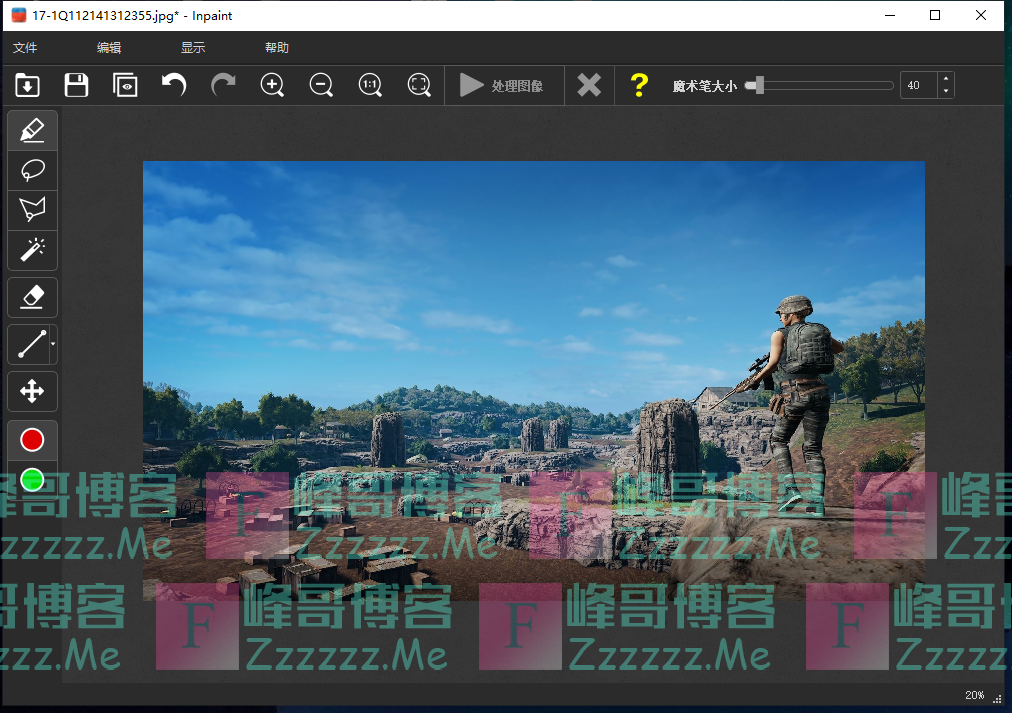Open the 文件 menu
Screen dimensions: 1012x713
(25, 47)
